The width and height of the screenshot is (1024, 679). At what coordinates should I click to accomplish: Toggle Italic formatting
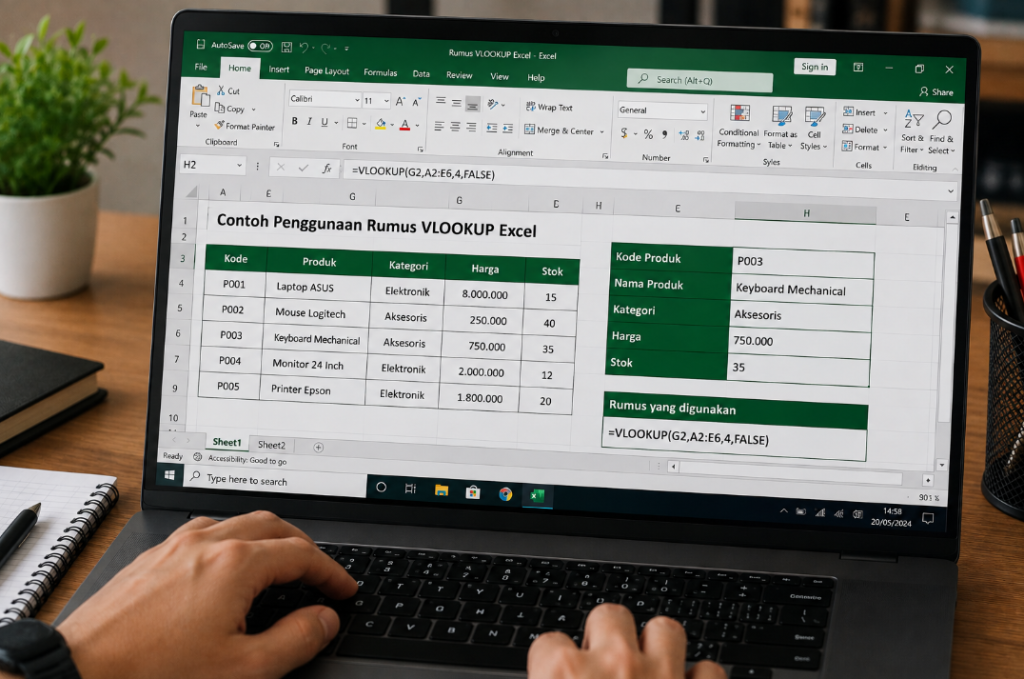309,121
